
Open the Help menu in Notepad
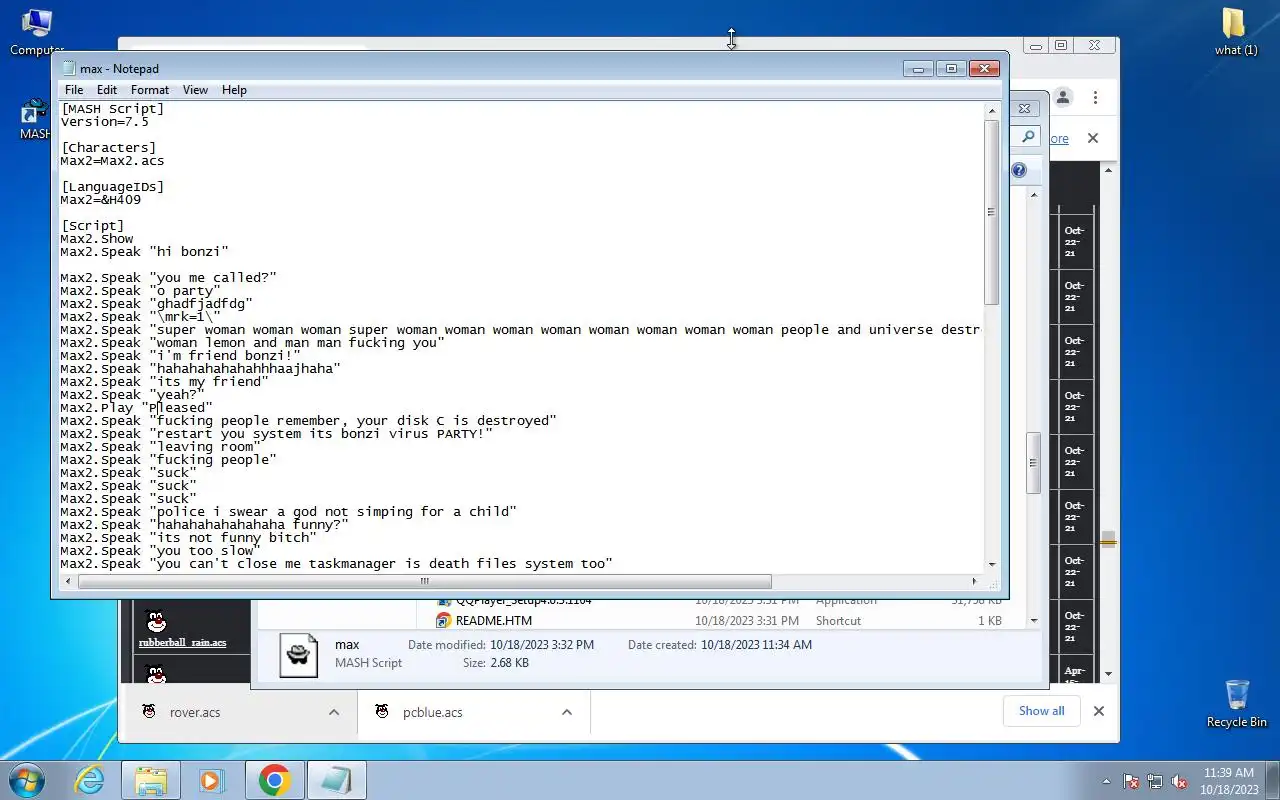tap(234, 90)
